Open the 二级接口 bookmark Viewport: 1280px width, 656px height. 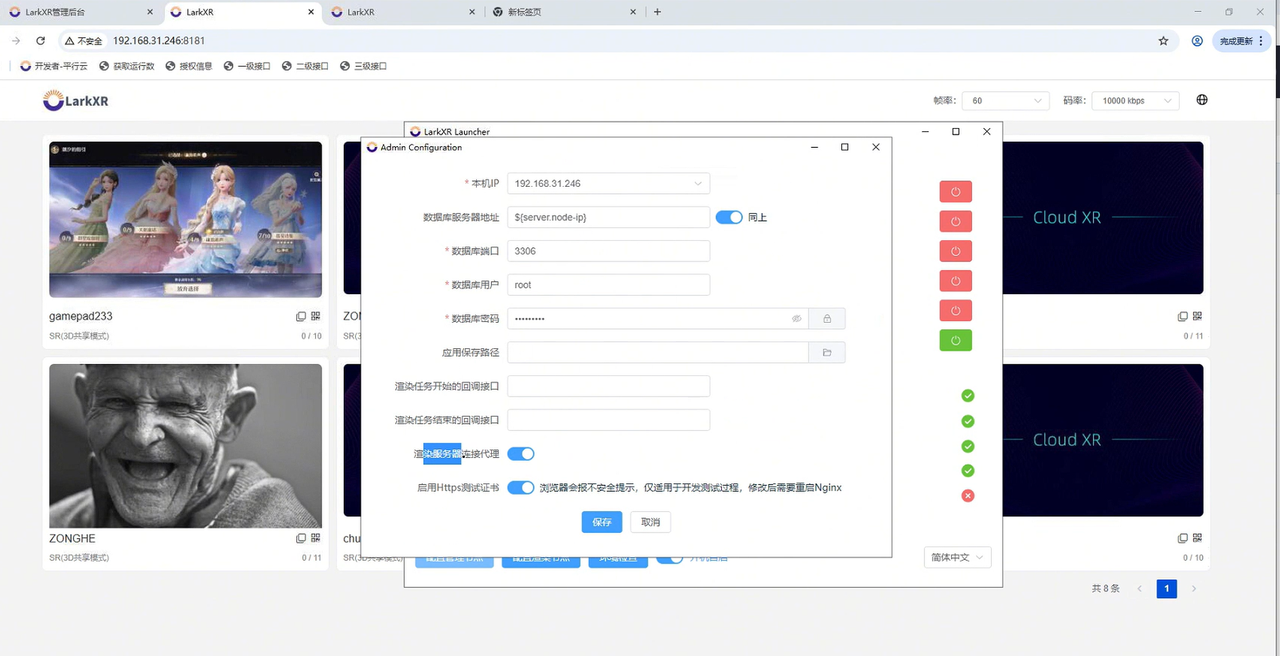(305, 66)
